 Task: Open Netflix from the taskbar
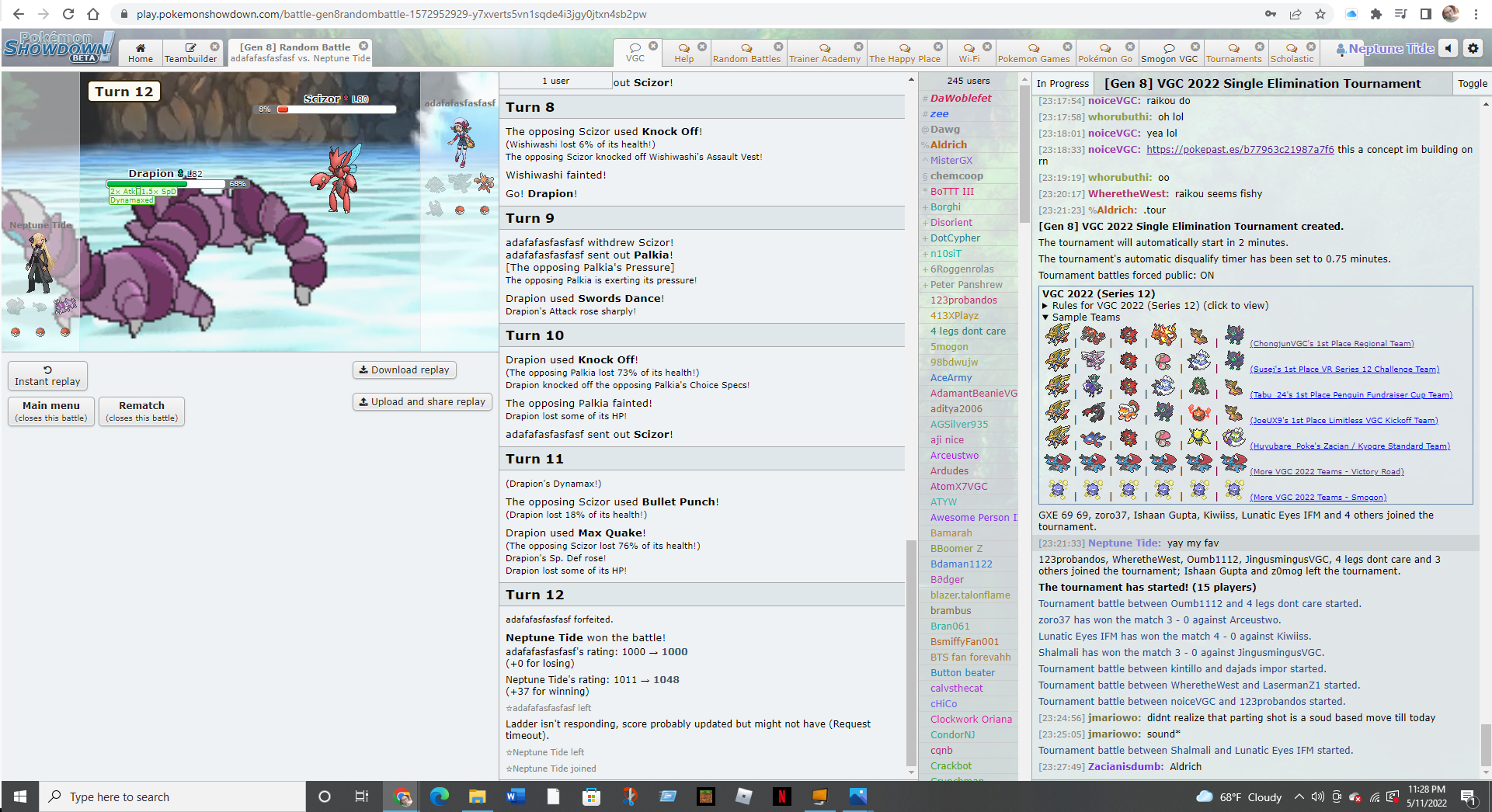click(x=781, y=796)
